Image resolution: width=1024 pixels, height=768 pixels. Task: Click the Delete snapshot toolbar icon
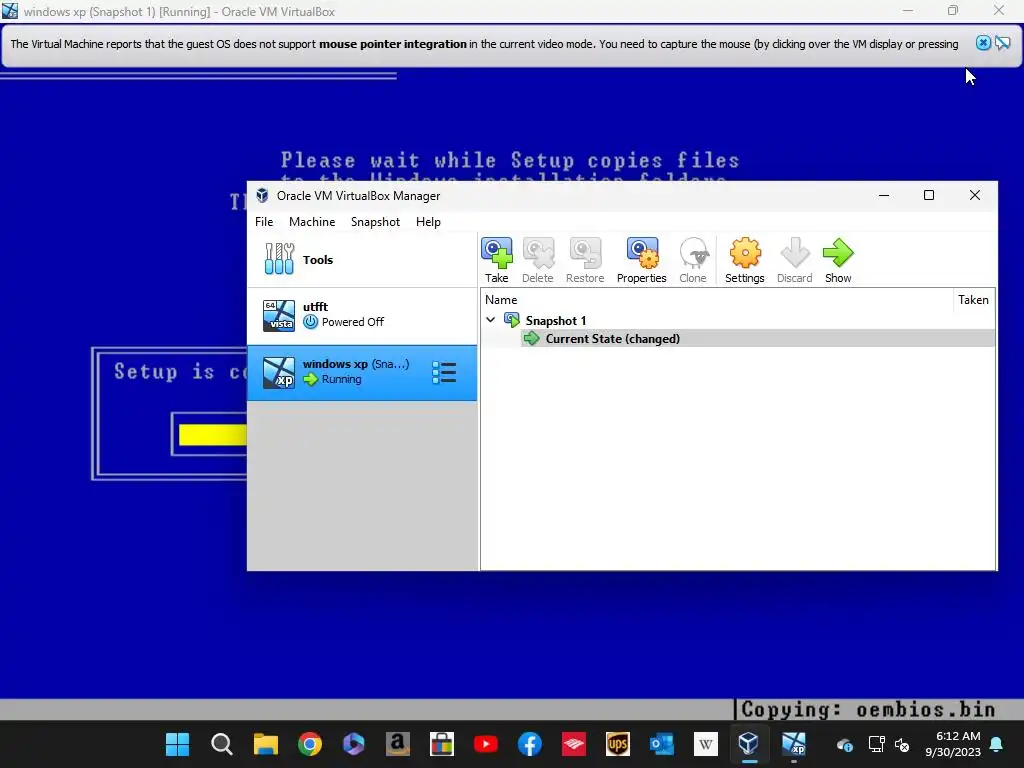(537, 261)
